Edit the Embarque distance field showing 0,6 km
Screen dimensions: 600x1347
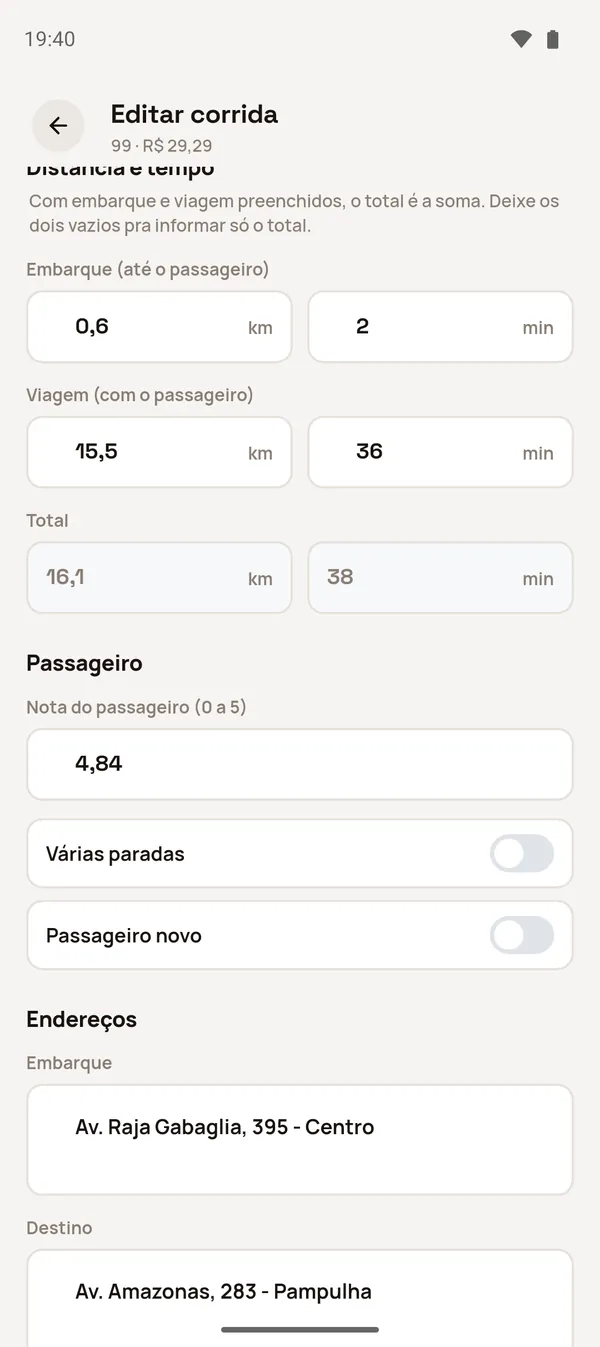coord(159,327)
